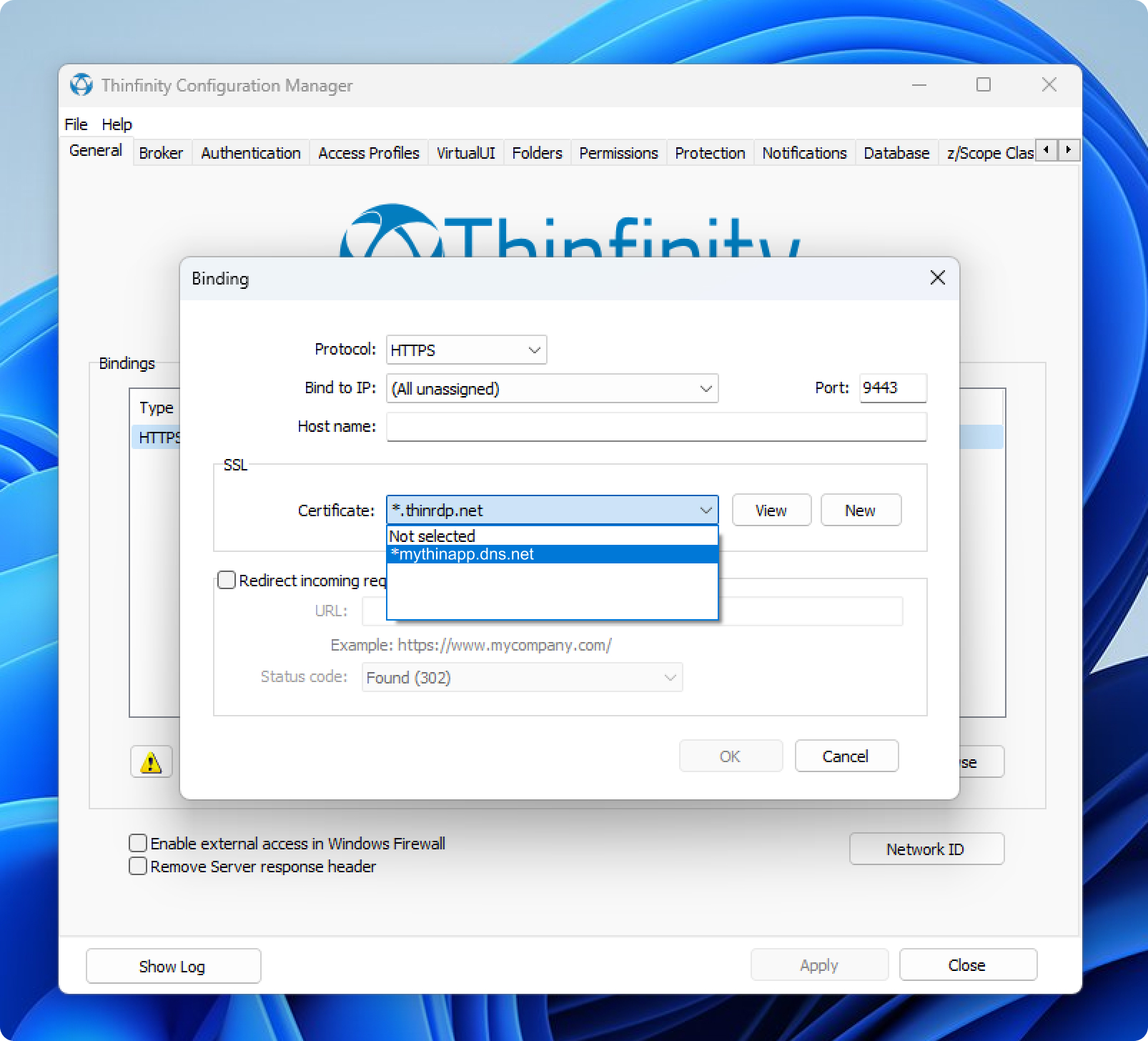Open the File menu
The height and width of the screenshot is (1041, 1148).
pyautogui.click(x=76, y=124)
